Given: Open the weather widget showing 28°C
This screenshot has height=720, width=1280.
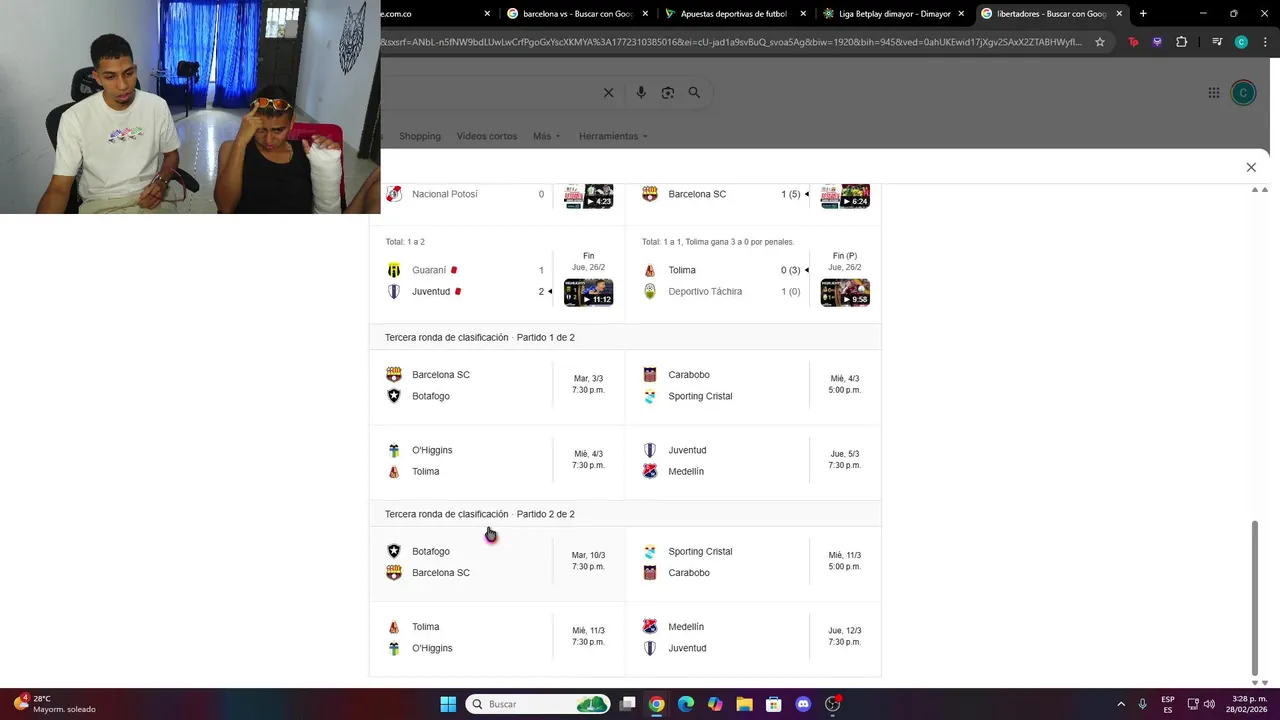Looking at the screenshot, I should click(55, 704).
